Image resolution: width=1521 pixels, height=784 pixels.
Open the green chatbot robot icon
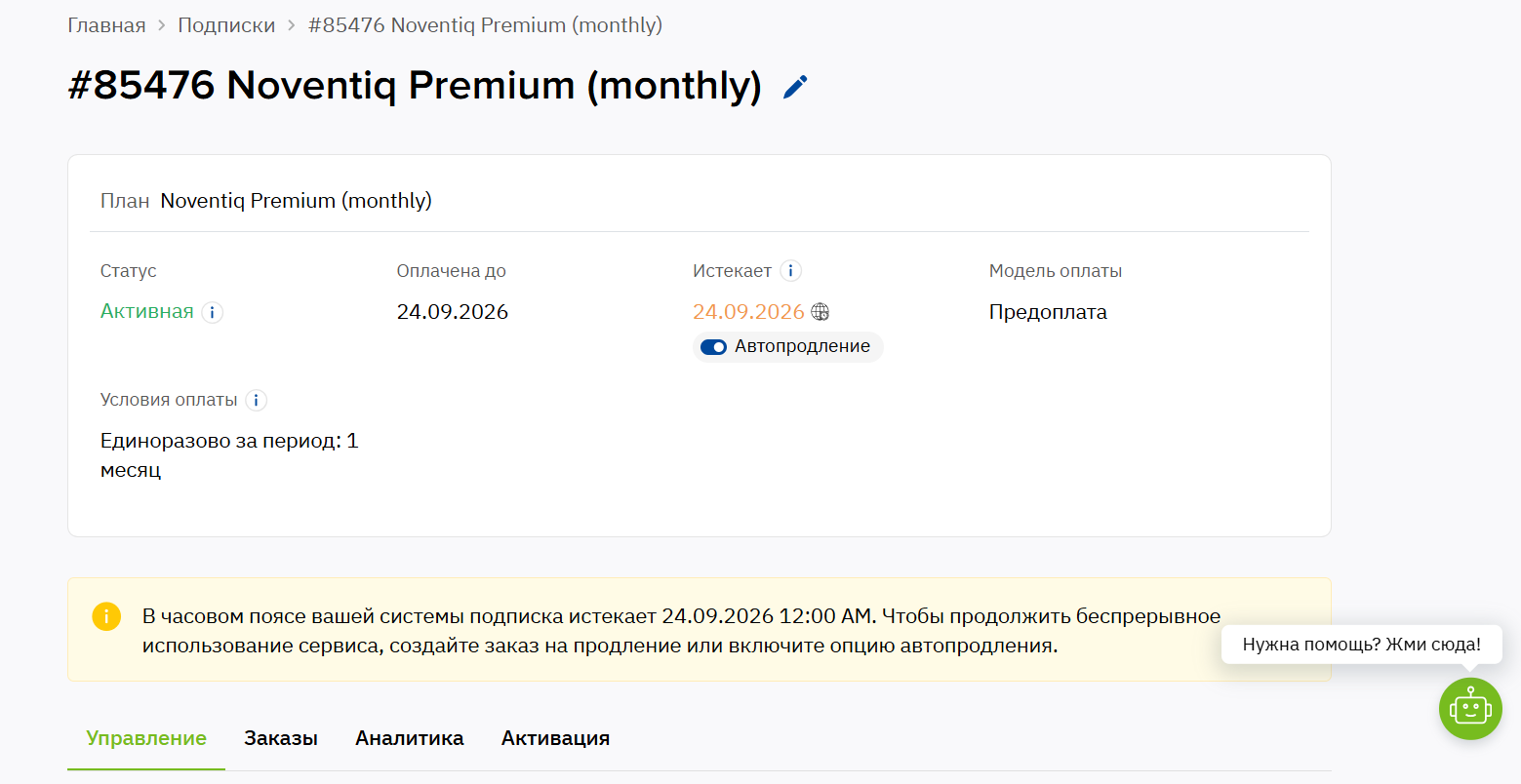pos(1470,708)
